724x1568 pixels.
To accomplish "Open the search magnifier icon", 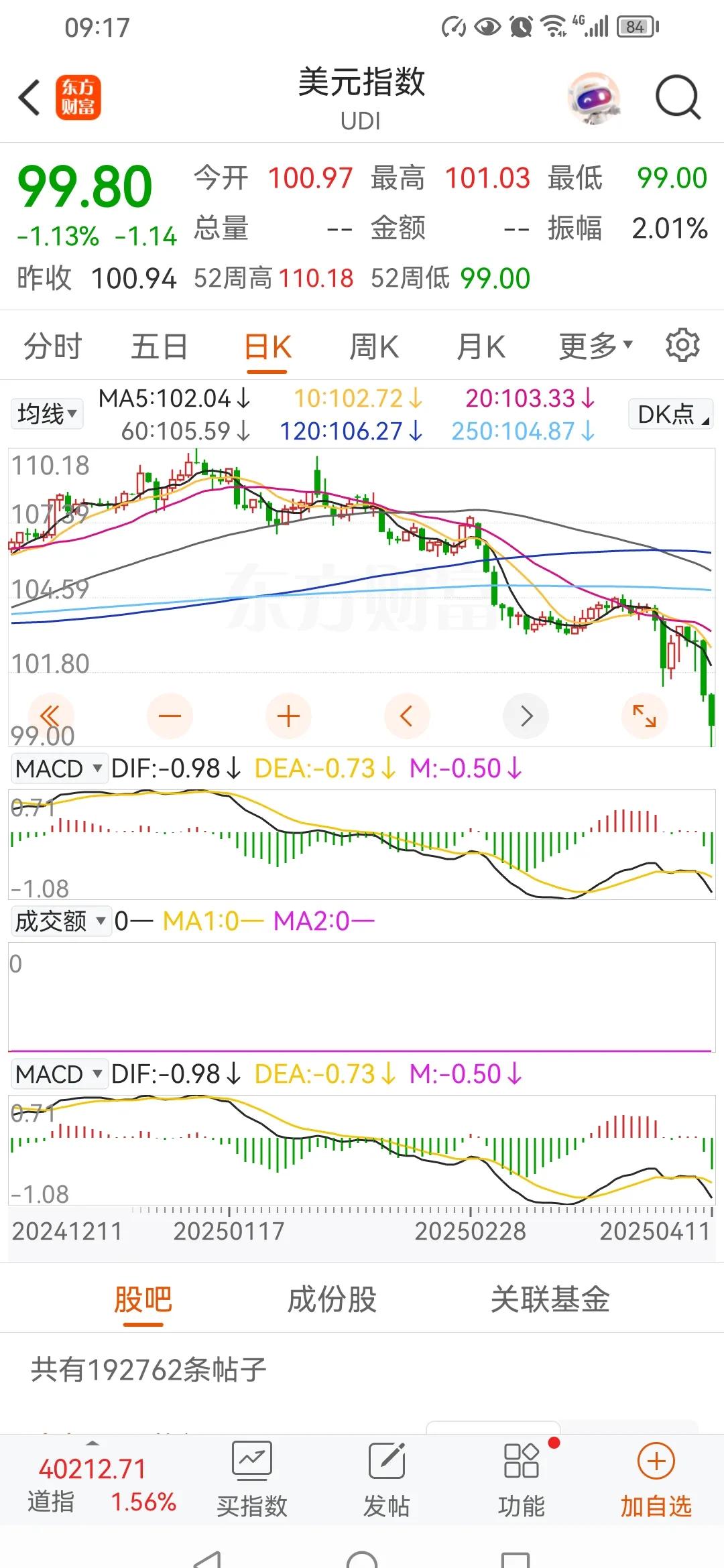I will (x=677, y=98).
